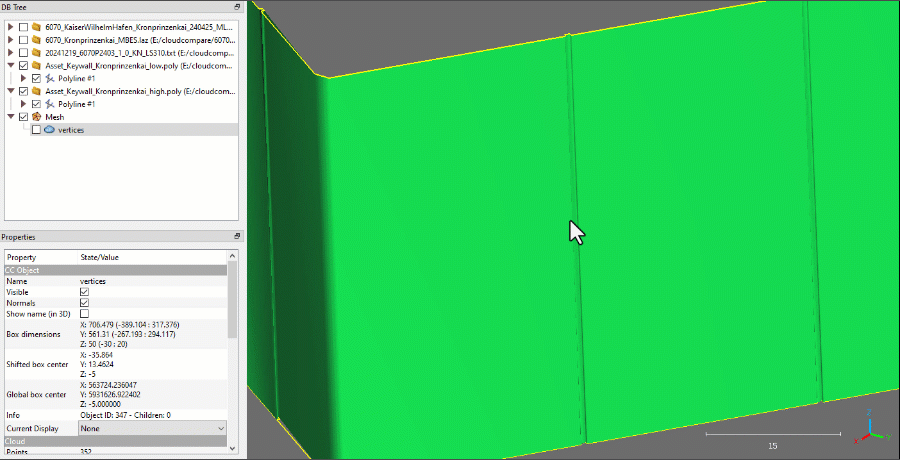Screen dimensions: 900x460
Task: Expand the 20241219_6070P2403 txt tree node
Action: (x=11, y=53)
